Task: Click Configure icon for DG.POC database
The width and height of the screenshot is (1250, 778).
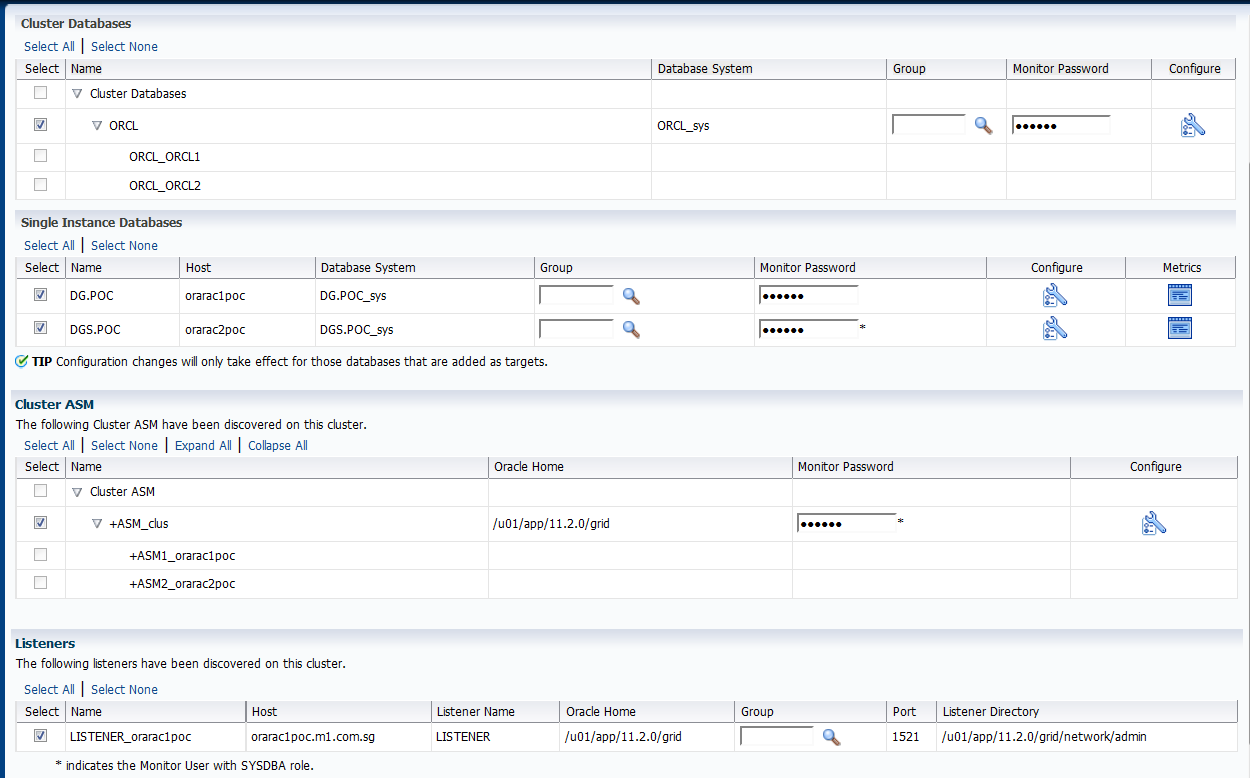Action: tap(1055, 295)
